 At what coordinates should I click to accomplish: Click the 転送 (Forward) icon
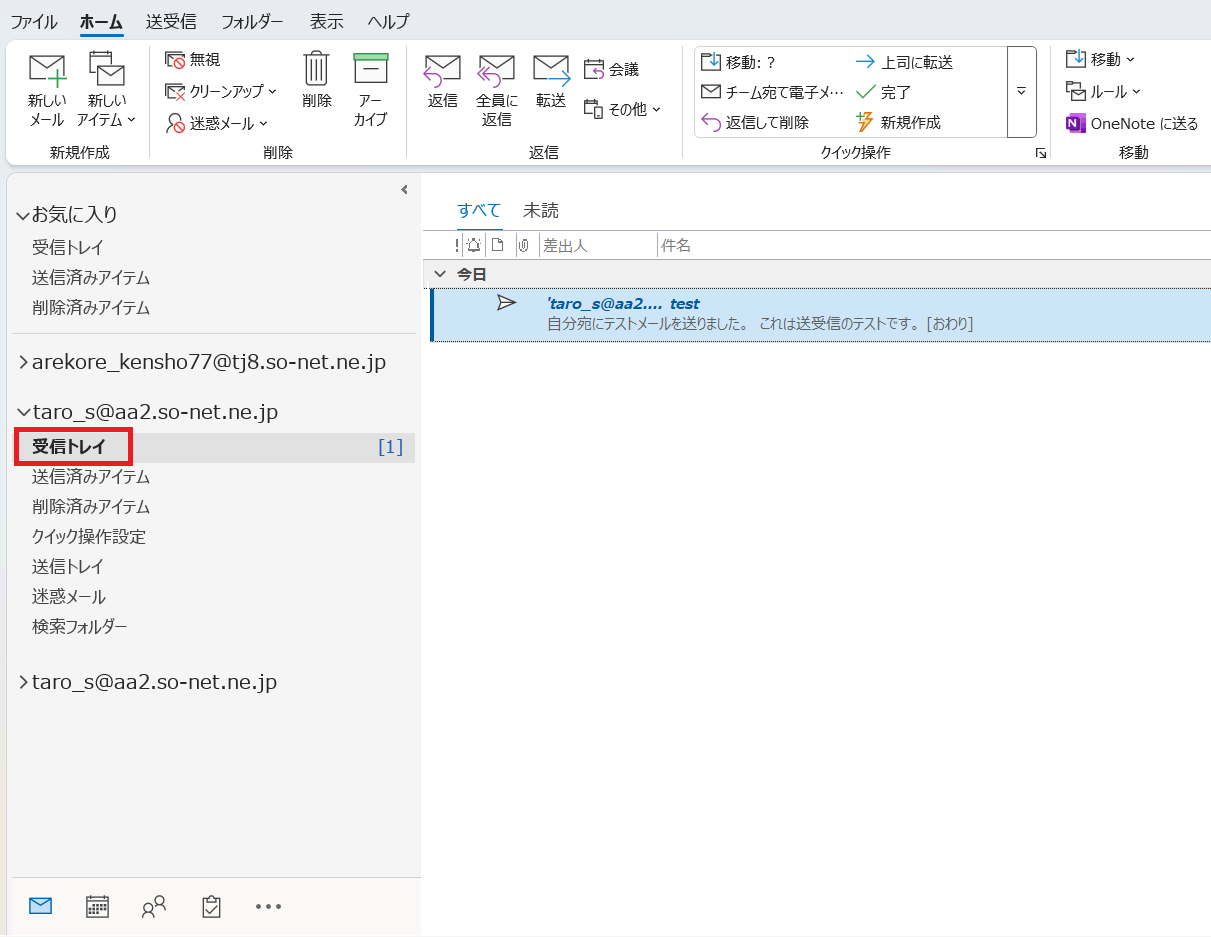(x=550, y=71)
